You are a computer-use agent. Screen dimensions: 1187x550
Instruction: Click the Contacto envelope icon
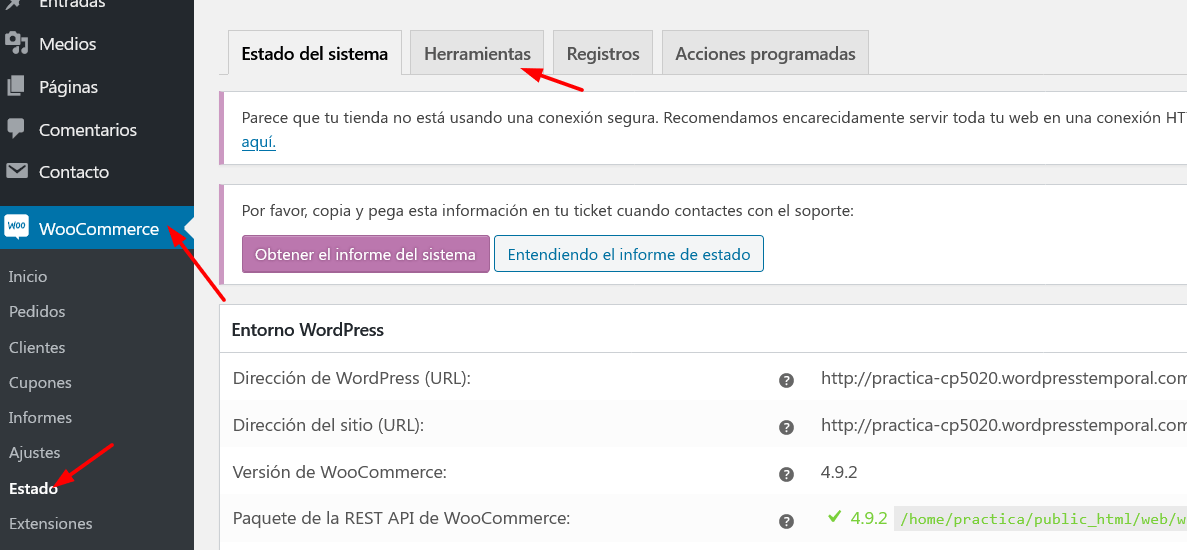click(16, 172)
